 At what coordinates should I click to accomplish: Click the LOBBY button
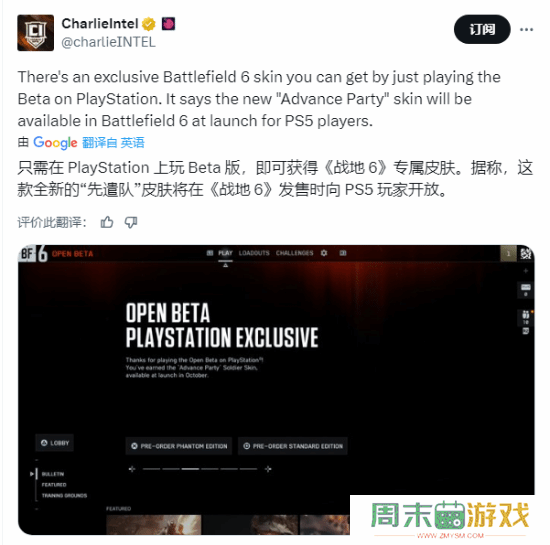pos(55,443)
